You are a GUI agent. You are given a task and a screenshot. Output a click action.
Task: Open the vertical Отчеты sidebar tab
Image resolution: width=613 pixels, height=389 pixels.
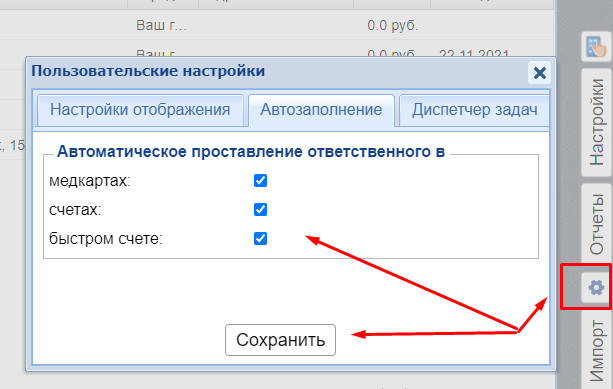597,224
